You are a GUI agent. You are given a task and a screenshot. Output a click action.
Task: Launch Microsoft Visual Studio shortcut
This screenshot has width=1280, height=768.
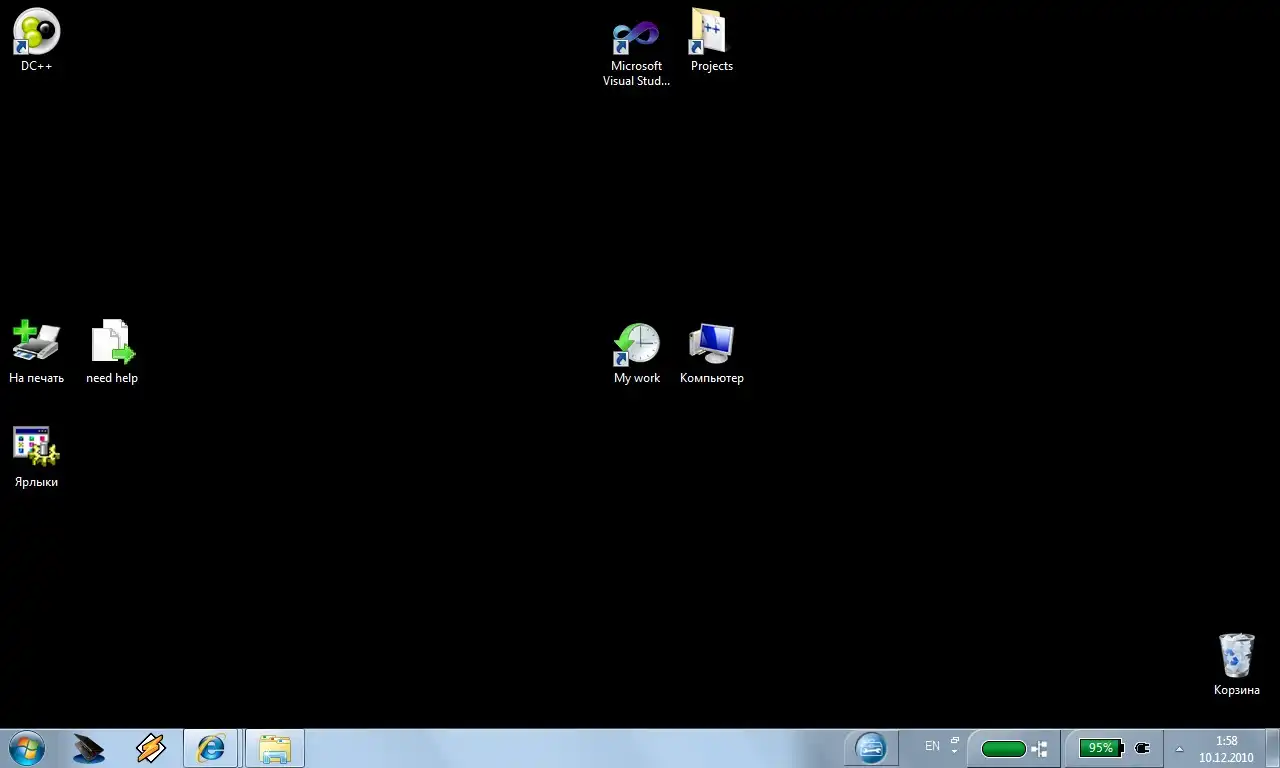coord(636,38)
